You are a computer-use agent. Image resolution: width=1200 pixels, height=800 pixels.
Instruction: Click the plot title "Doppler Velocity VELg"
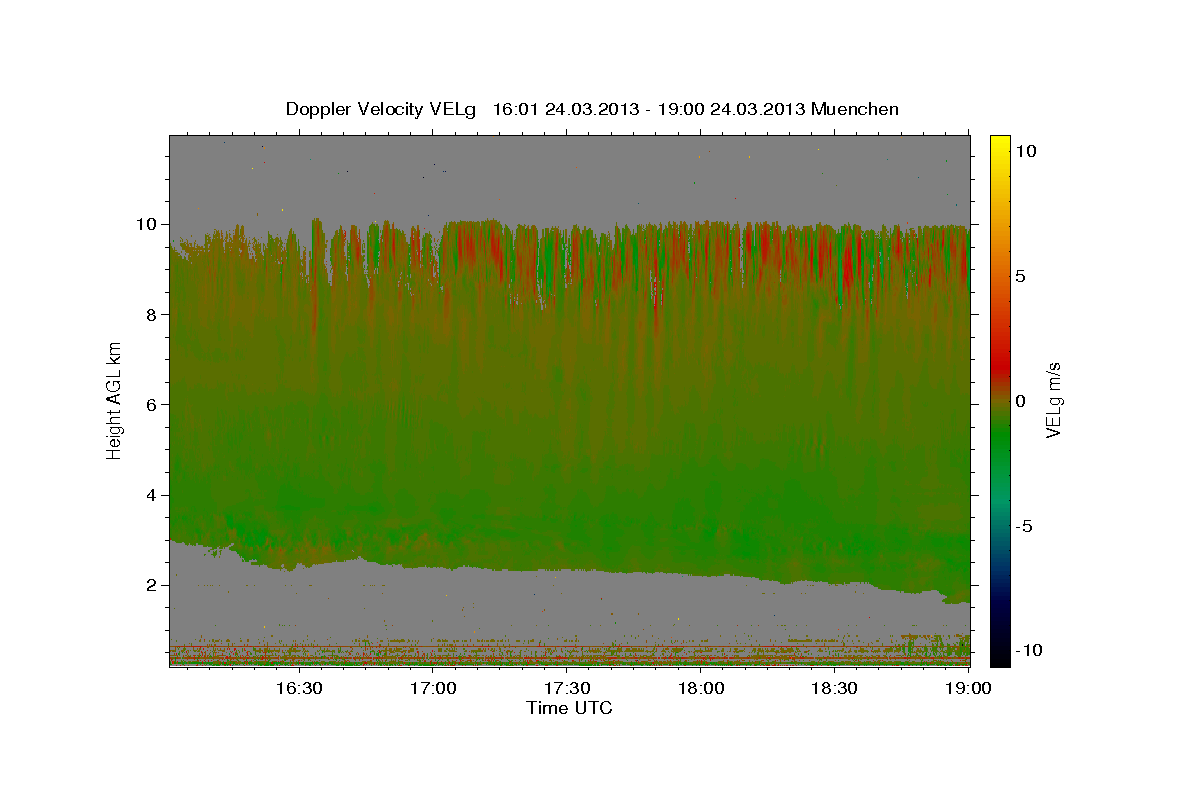point(382,109)
